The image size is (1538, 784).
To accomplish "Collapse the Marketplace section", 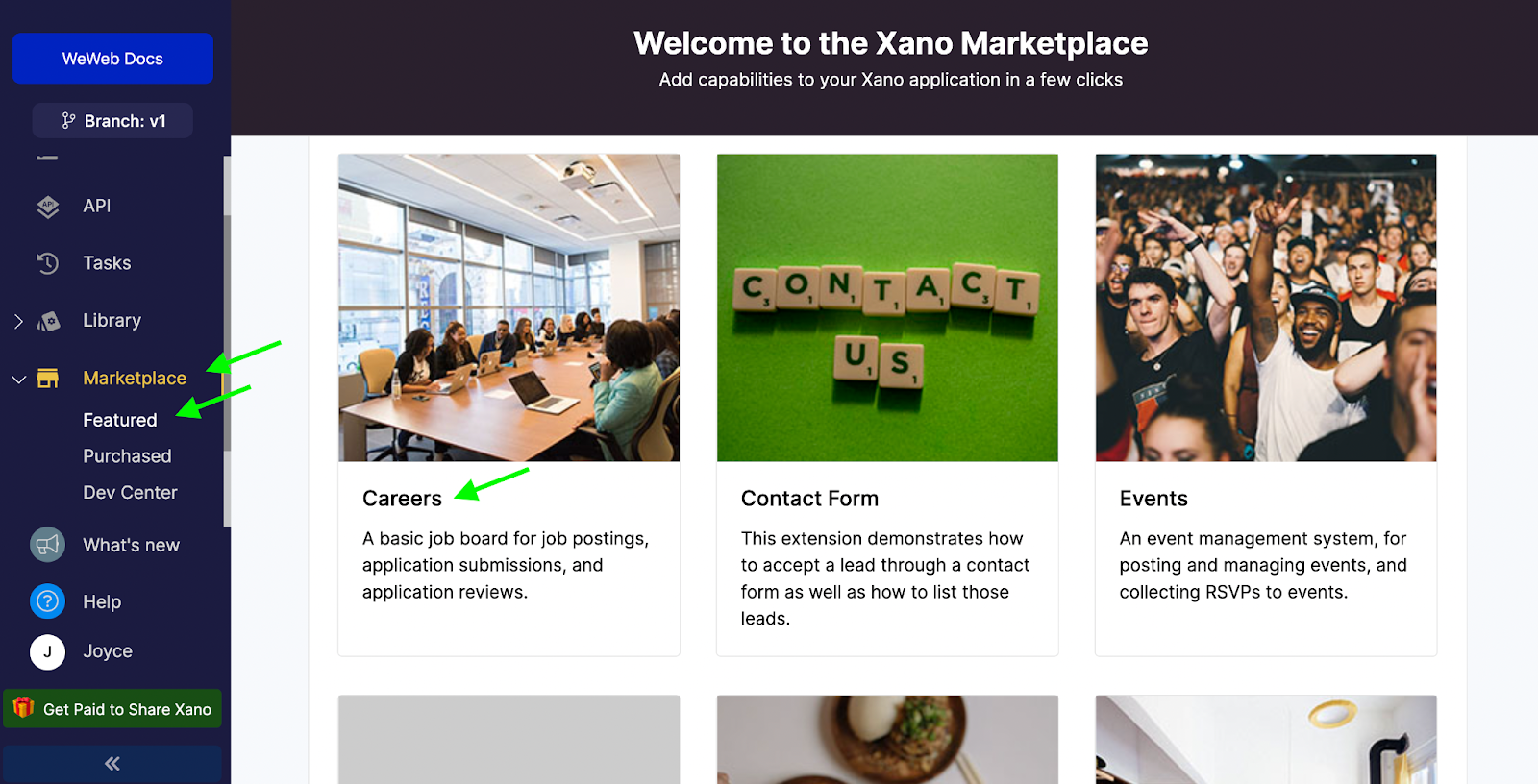I will pos(19,379).
